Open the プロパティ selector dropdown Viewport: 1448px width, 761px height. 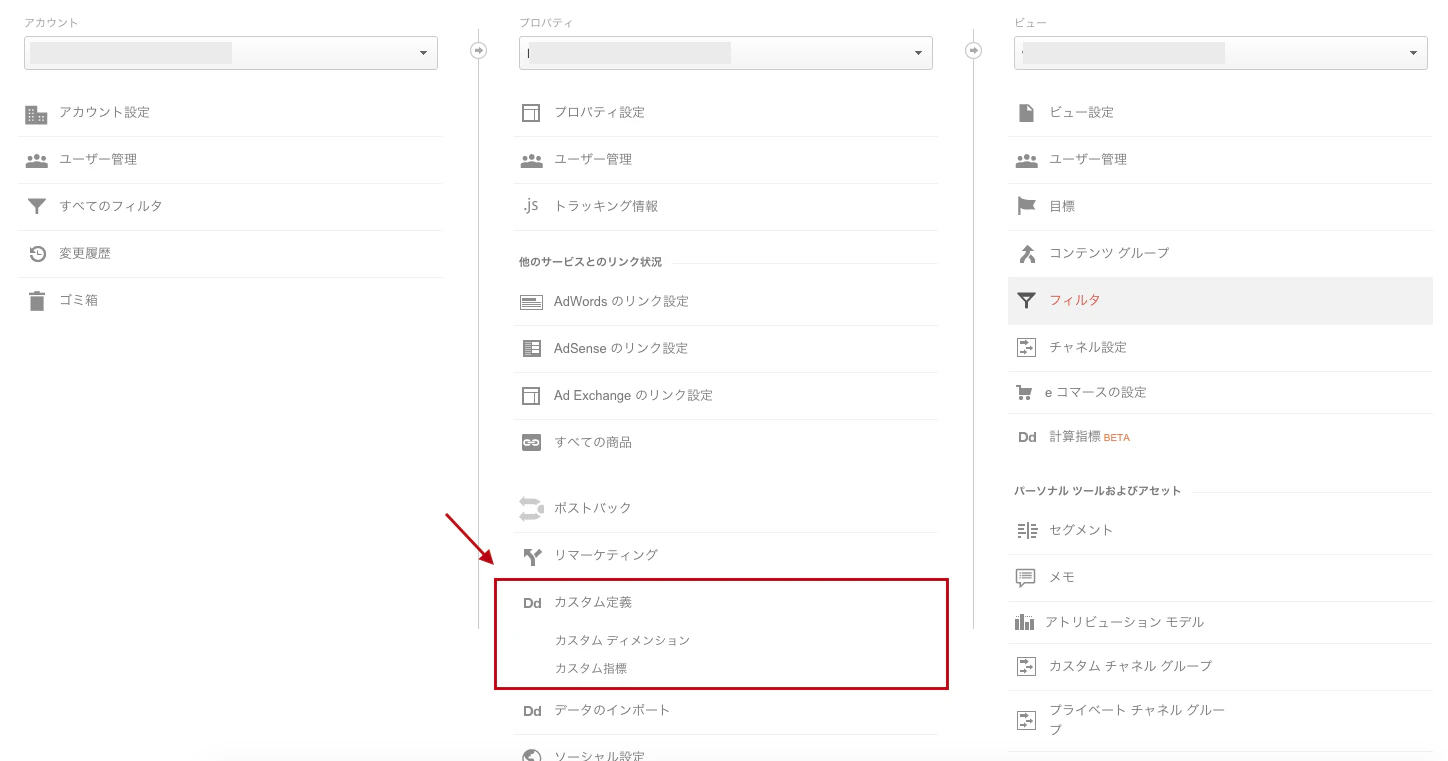click(726, 53)
